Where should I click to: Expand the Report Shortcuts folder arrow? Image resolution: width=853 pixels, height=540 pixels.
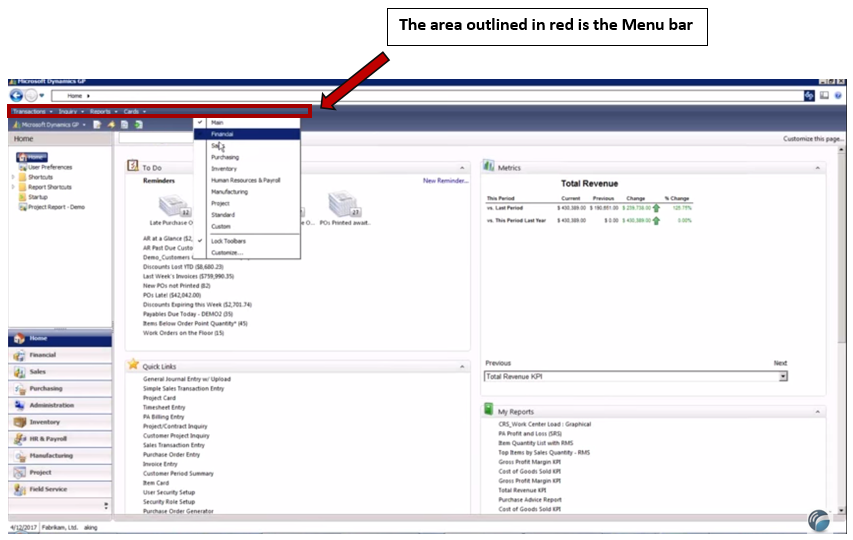13,187
